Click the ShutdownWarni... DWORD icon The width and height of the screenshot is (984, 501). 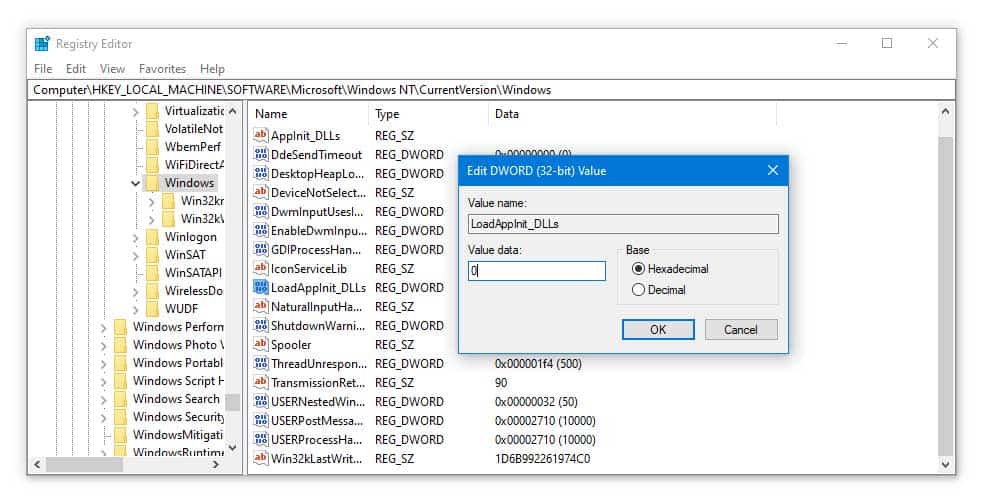[x=260, y=325]
